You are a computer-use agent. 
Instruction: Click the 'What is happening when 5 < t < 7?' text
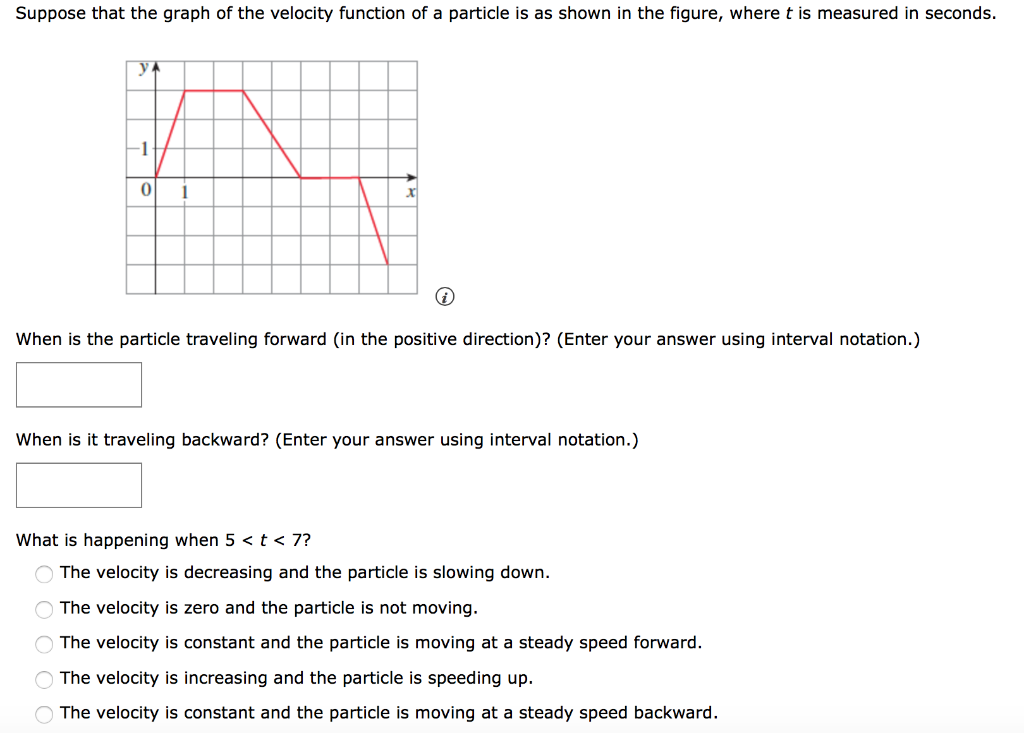coord(165,540)
